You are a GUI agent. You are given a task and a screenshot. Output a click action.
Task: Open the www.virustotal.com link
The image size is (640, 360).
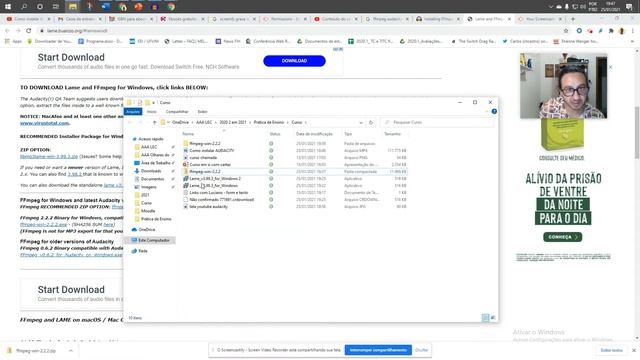44,123
